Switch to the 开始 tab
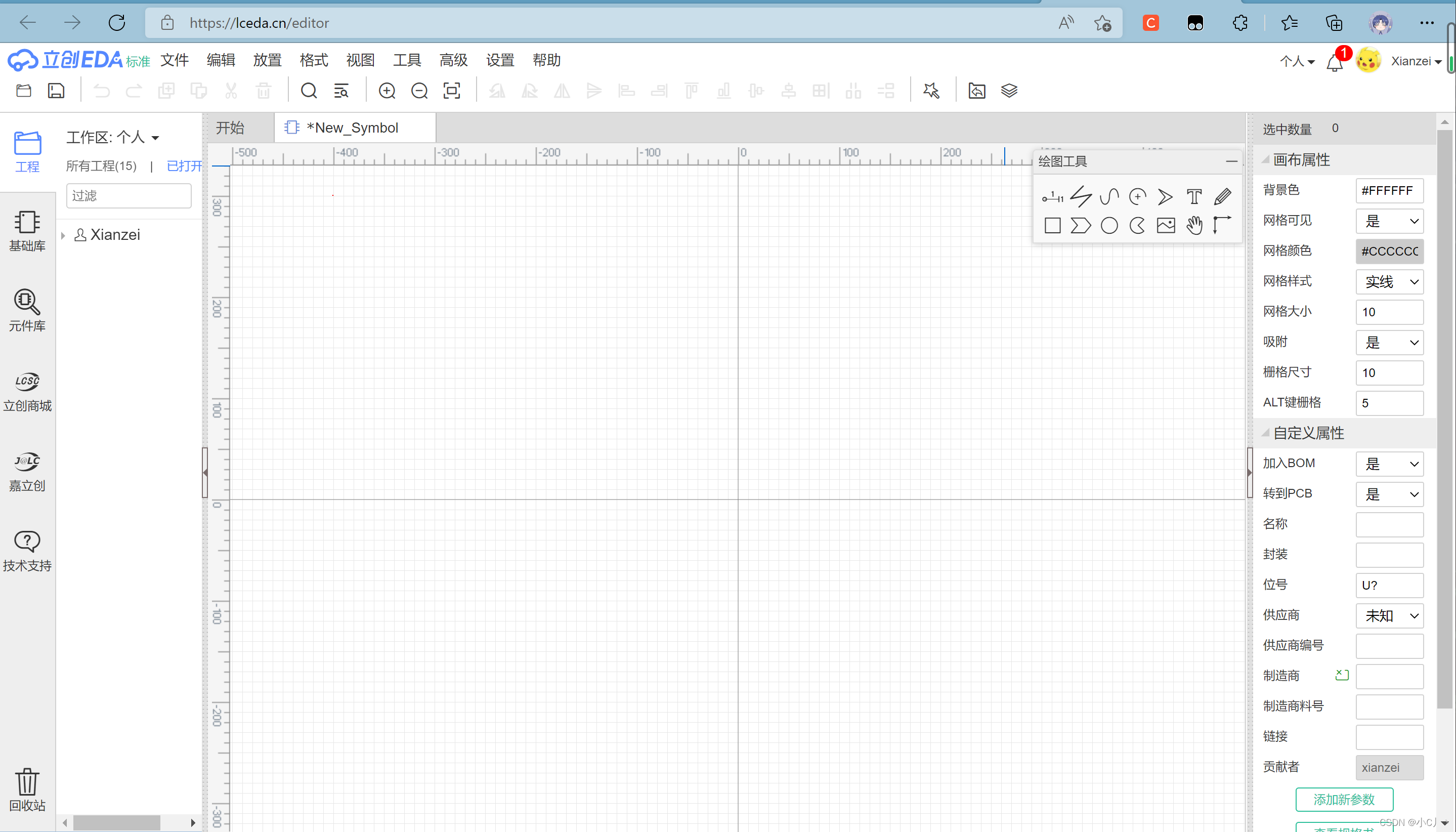Viewport: 1456px width, 832px height. (x=230, y=128)
